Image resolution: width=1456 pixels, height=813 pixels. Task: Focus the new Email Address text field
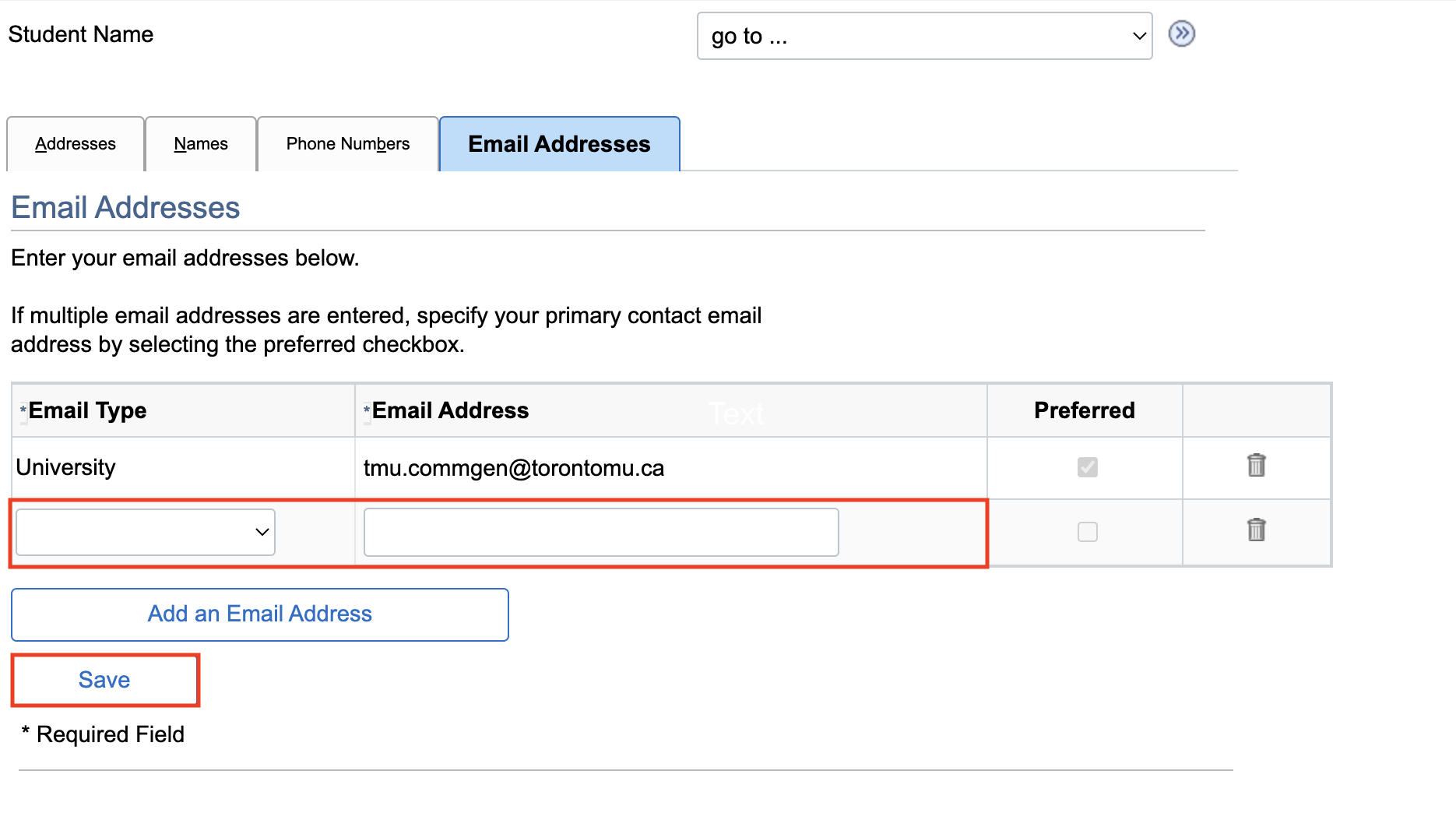click(x=600, y=533)
